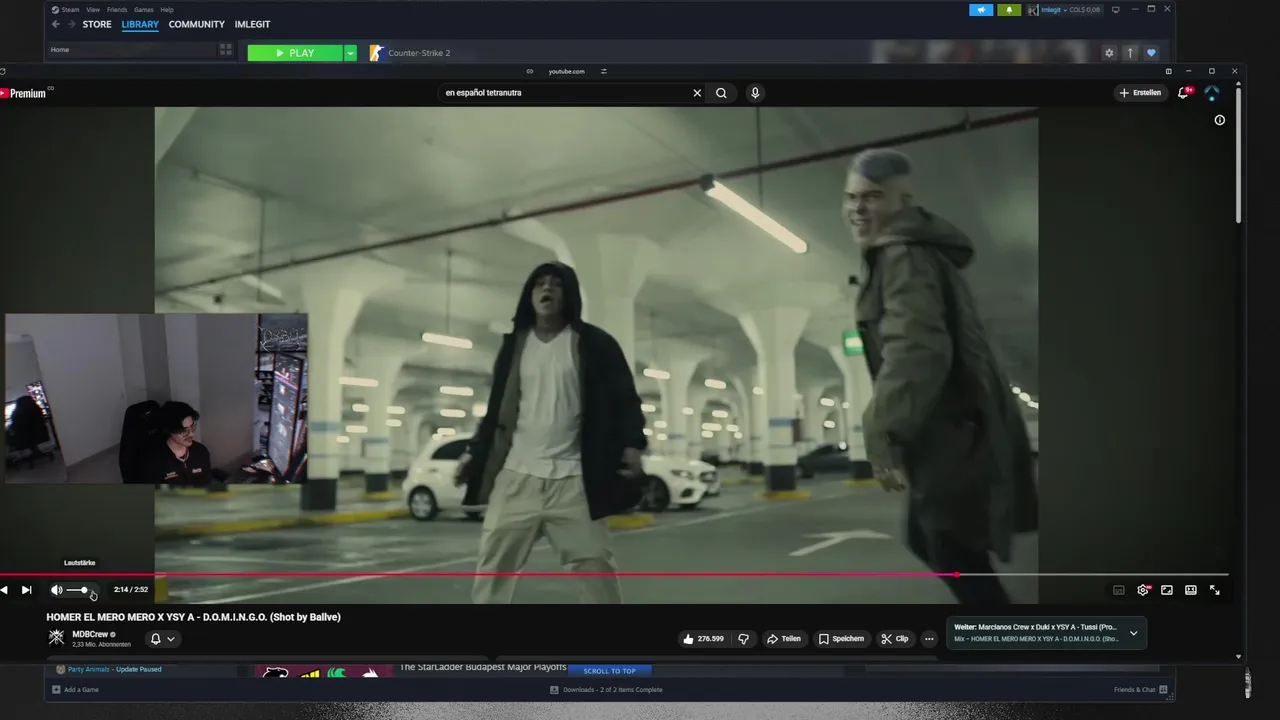Go to YouTube Premium home logo
This screenshot has height=720, width=1280.
(24, 93)
